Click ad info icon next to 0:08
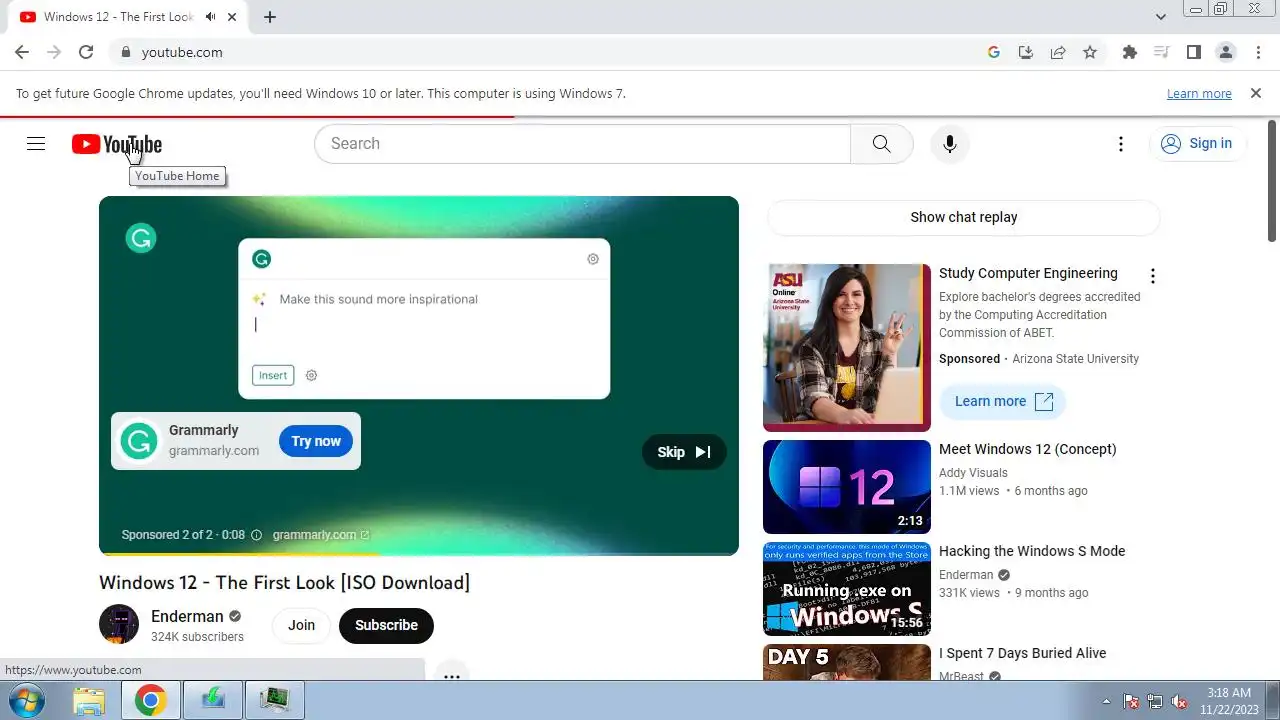 click(x=256, y=535)
